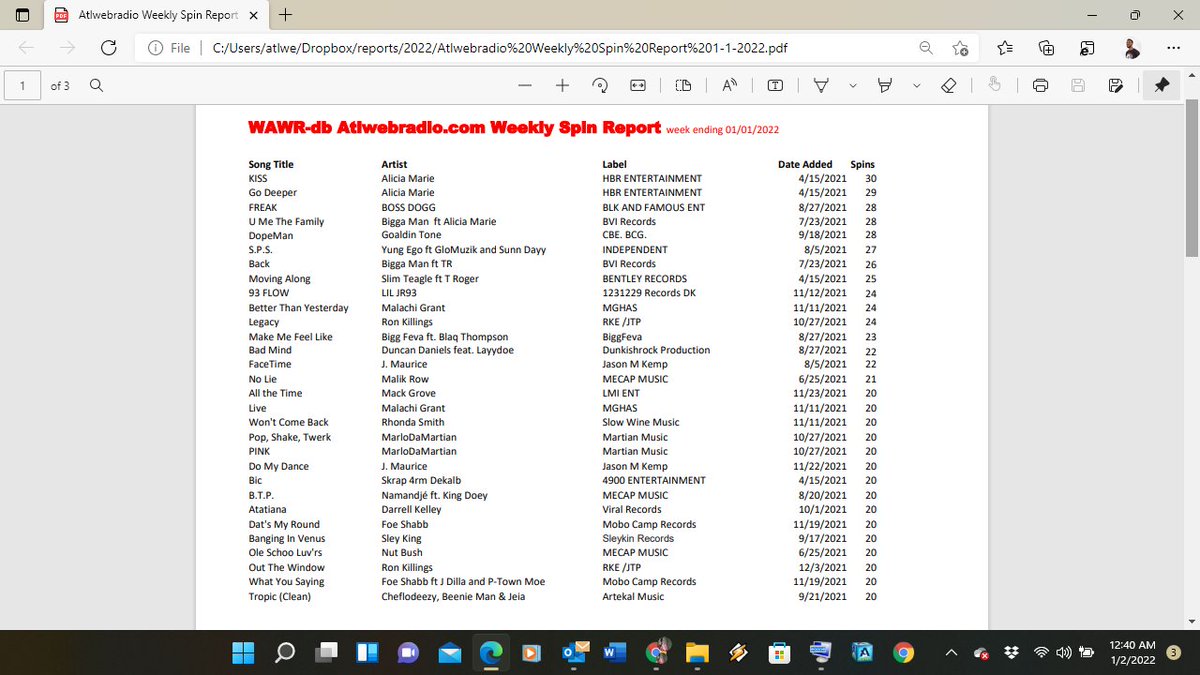Print the PDF document
The height and width of the screenshot is (675, 1200).
[1040, 86]
